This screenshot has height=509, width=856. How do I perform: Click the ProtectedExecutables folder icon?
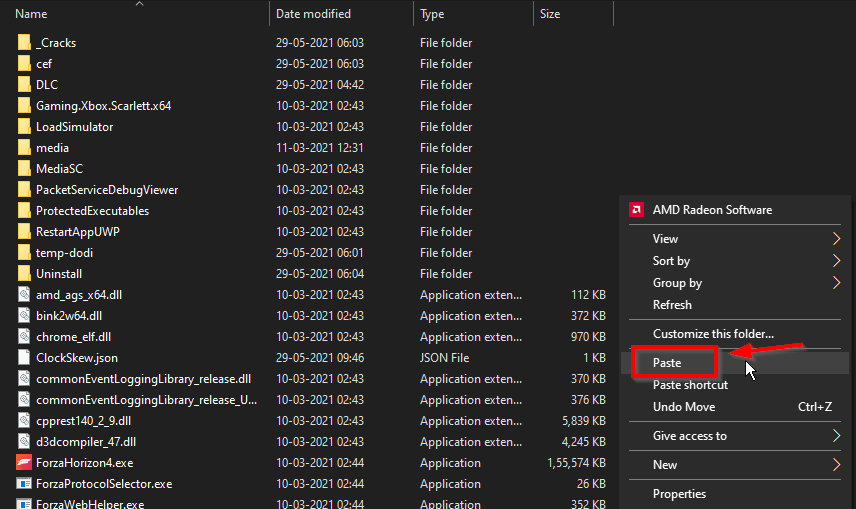click(x=24, y=211)
